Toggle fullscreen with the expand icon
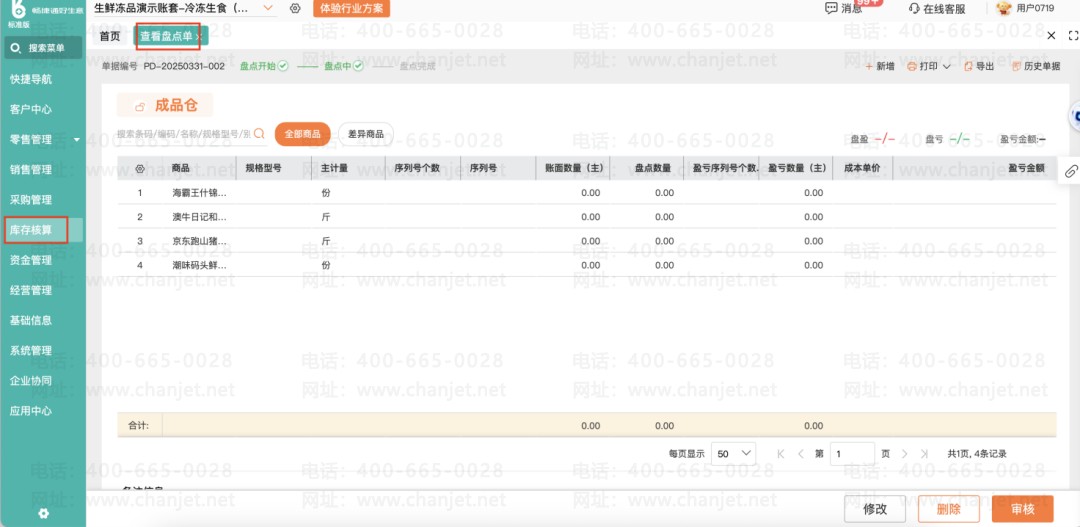 [1072, 36]
